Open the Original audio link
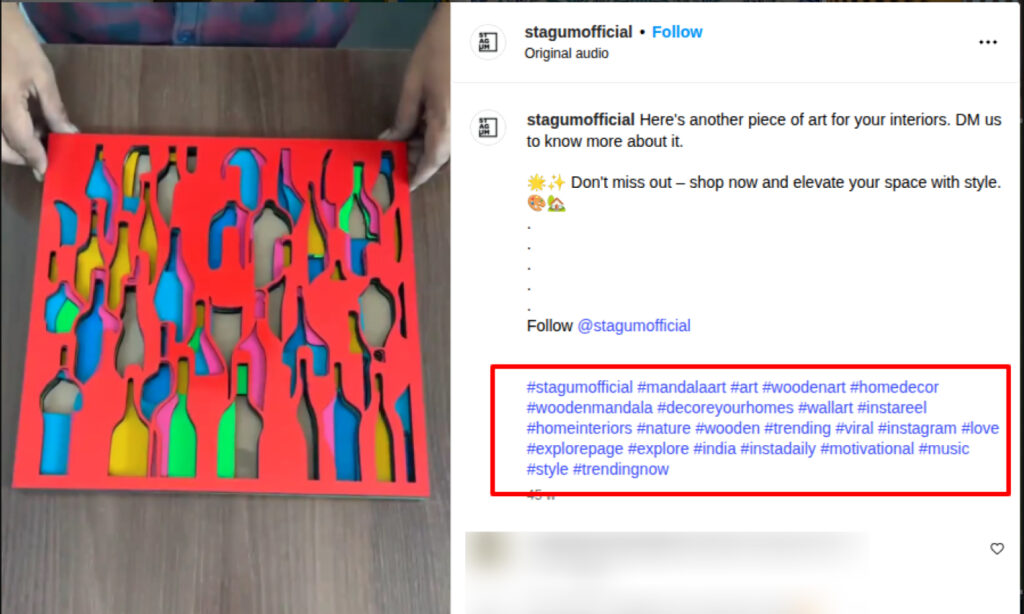Image resolution: width=1024 pixels, height=614 pixels. click(566, 54)
